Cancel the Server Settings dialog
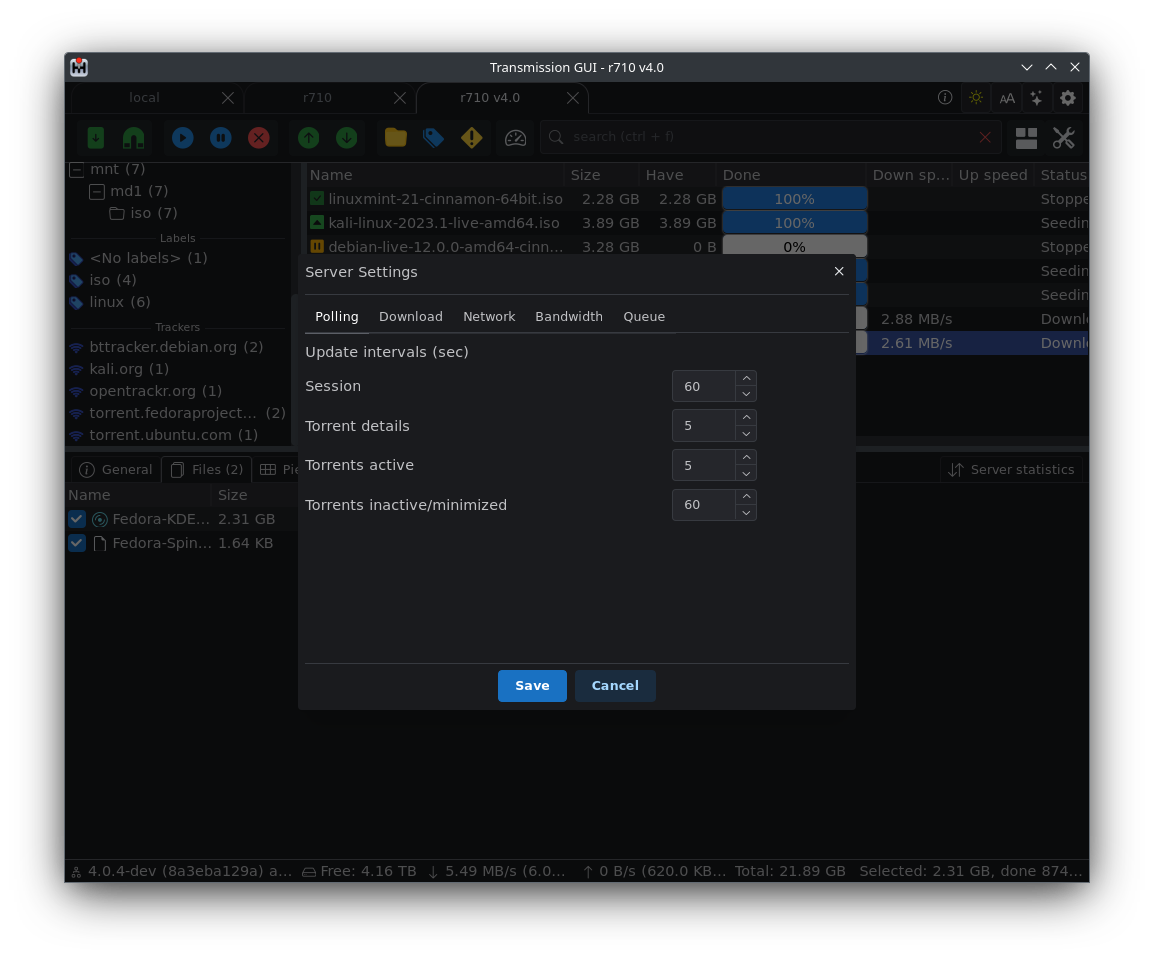Image resolution: width=1154 pixels, height=959 pixels. pyautogui.click(x=615, y=685)
